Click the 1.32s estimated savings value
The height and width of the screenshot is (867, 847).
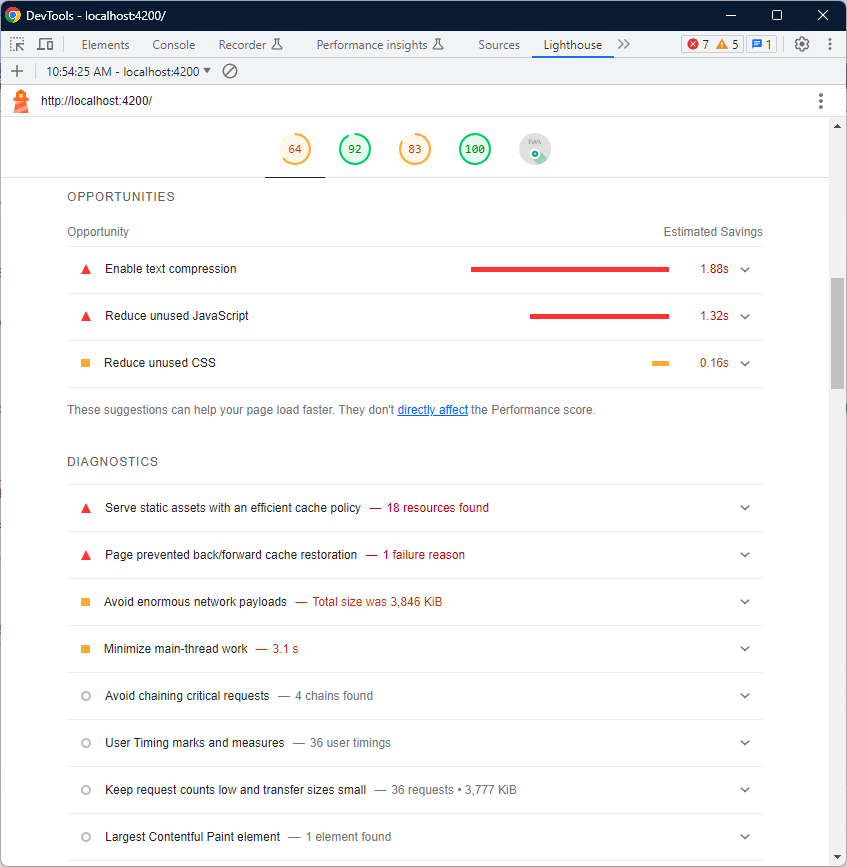click(x=714, y=316)
